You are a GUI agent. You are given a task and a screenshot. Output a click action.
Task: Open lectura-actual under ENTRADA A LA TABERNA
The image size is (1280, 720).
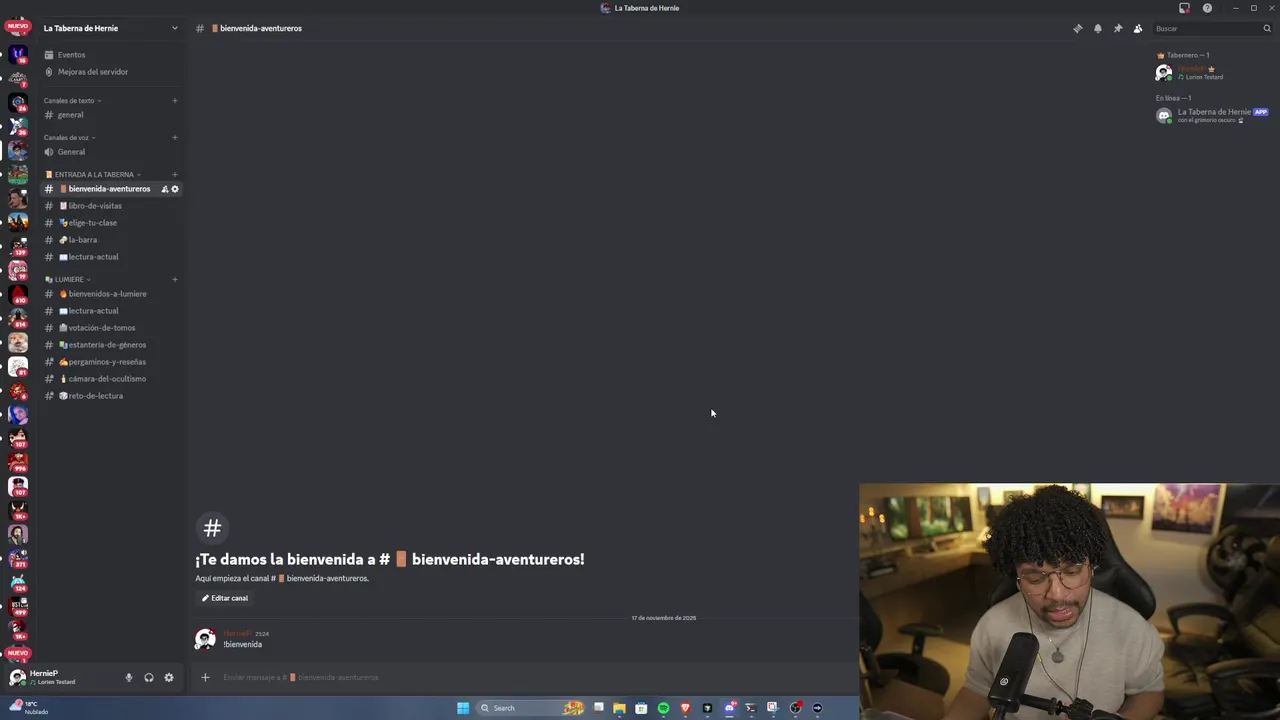coord(110,257)
